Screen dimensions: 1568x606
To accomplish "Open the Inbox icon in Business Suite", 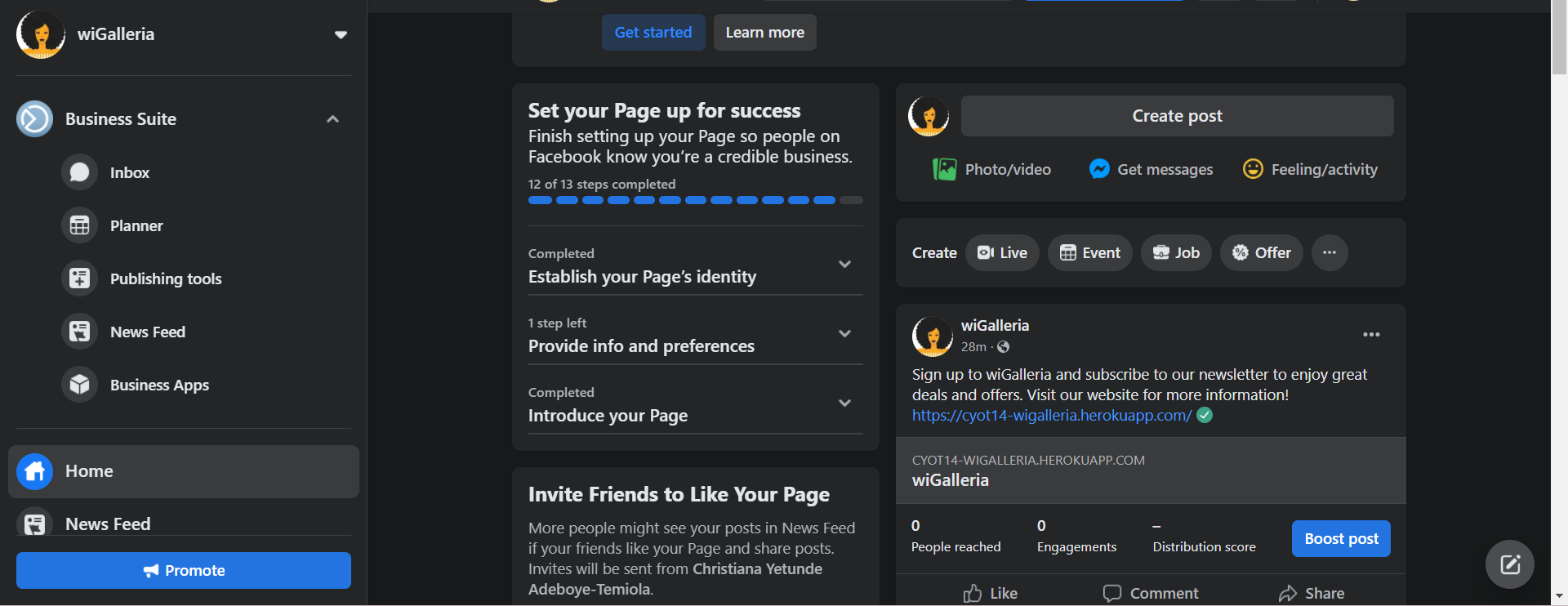I will pos(79,172).
